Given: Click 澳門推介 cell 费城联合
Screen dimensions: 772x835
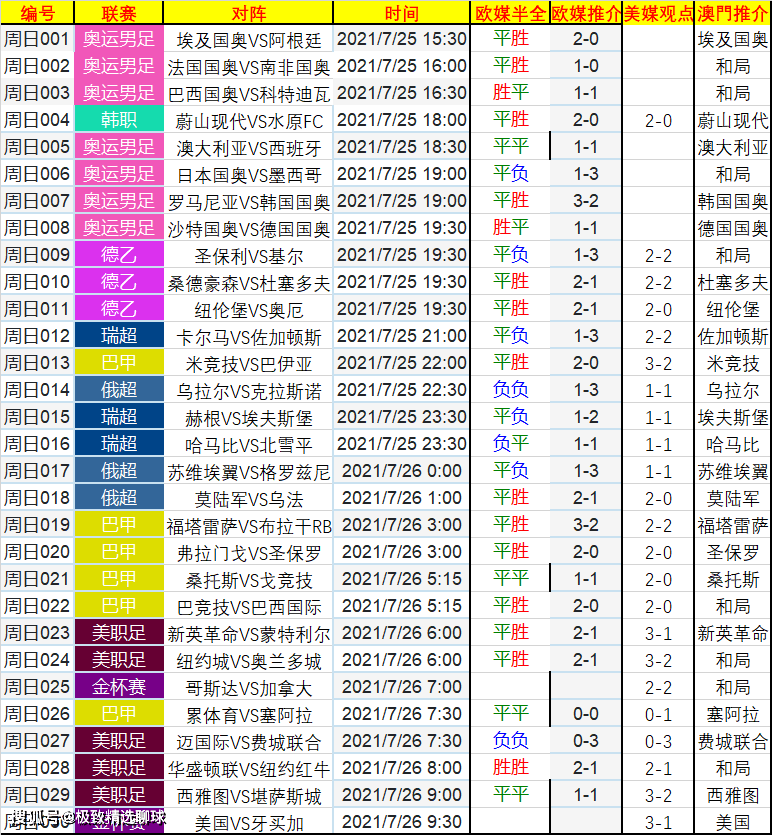Looking at the screenshot, I should pos(733,741).
